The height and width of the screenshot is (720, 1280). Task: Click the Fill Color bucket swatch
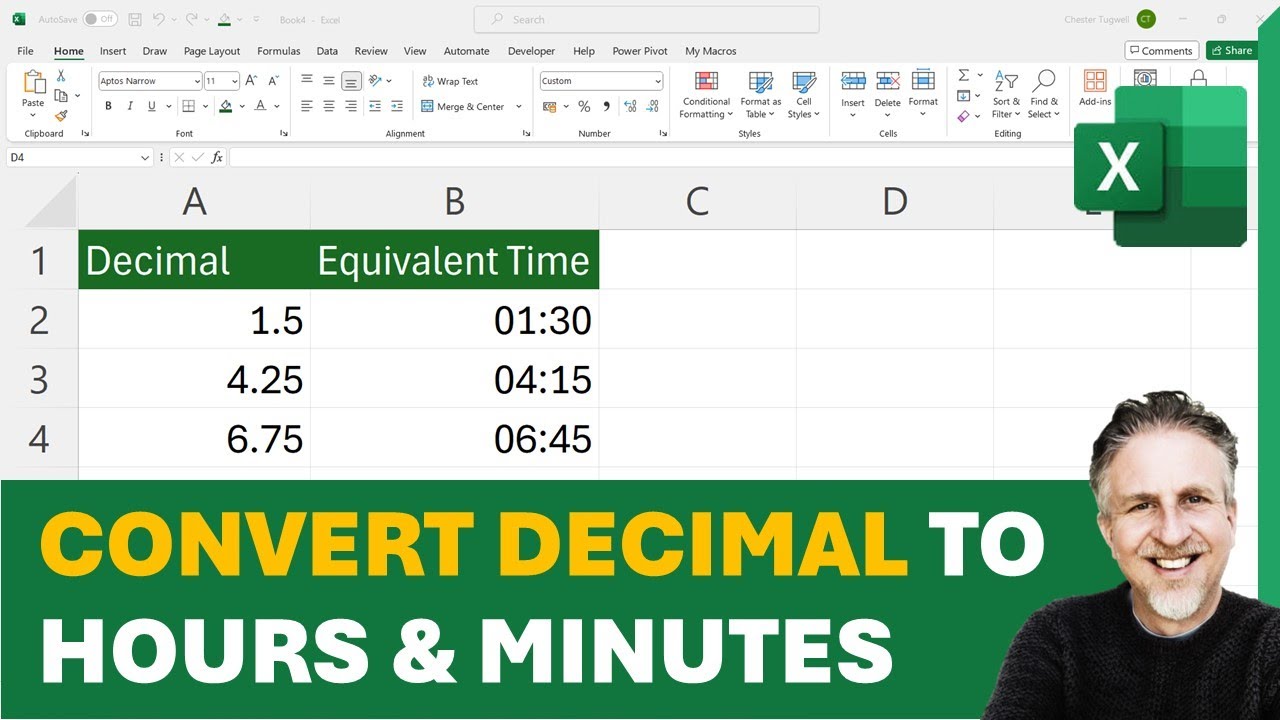tap(226, 106)
